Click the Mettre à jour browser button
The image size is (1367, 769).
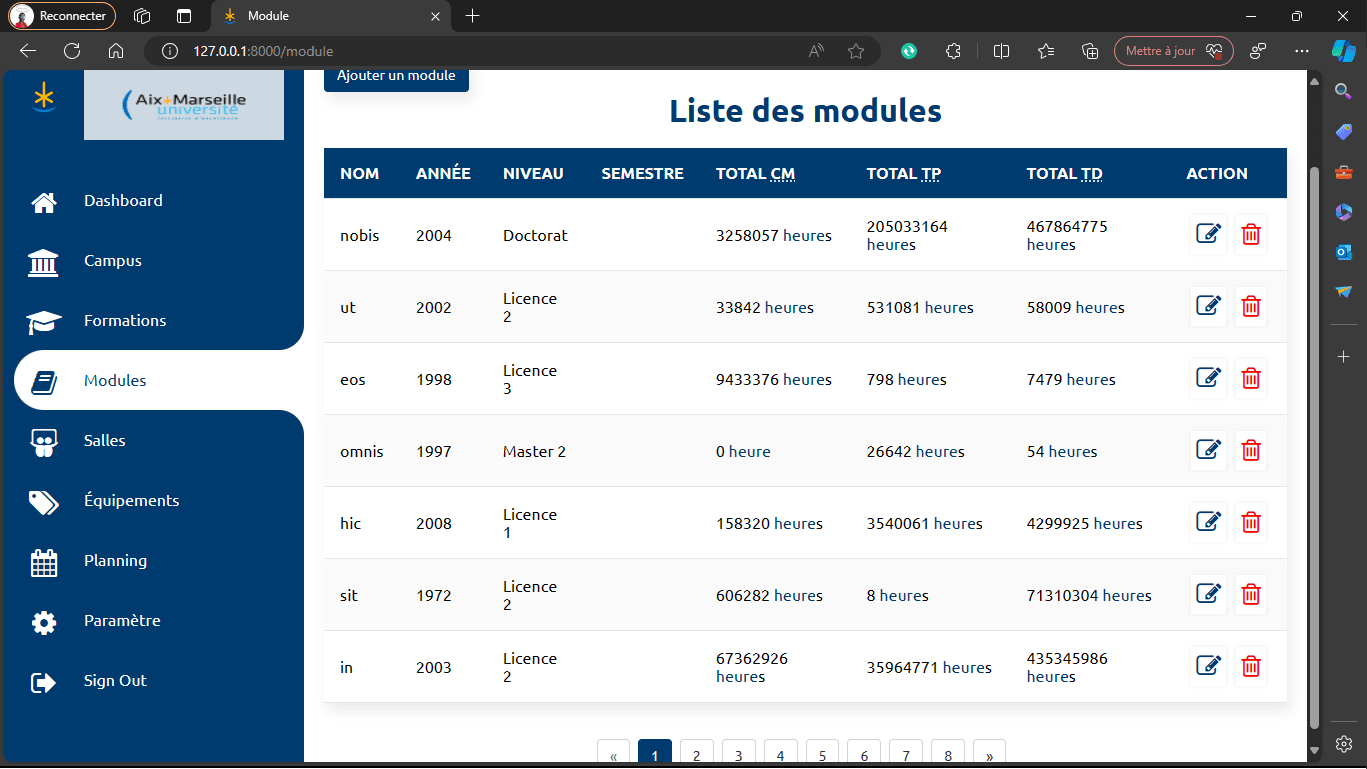[x=1174, y=51]
